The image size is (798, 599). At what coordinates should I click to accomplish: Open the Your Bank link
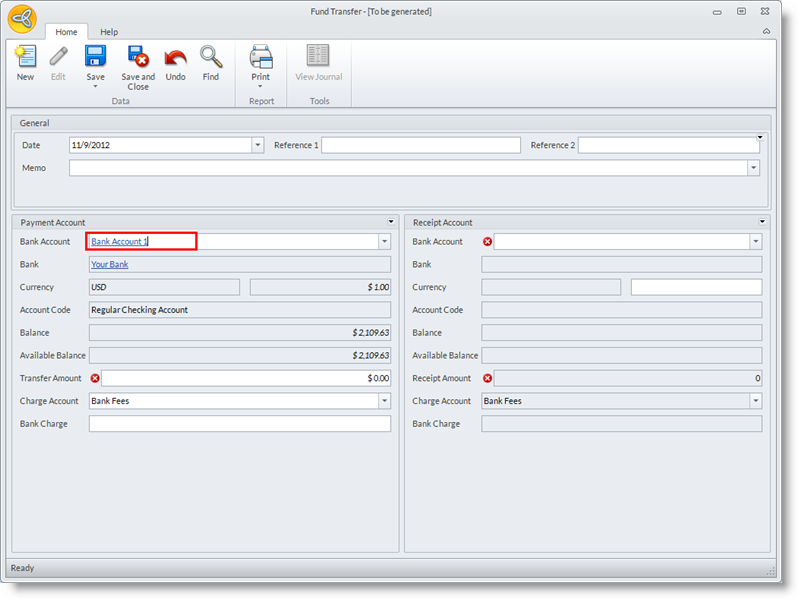pos(109,265)
